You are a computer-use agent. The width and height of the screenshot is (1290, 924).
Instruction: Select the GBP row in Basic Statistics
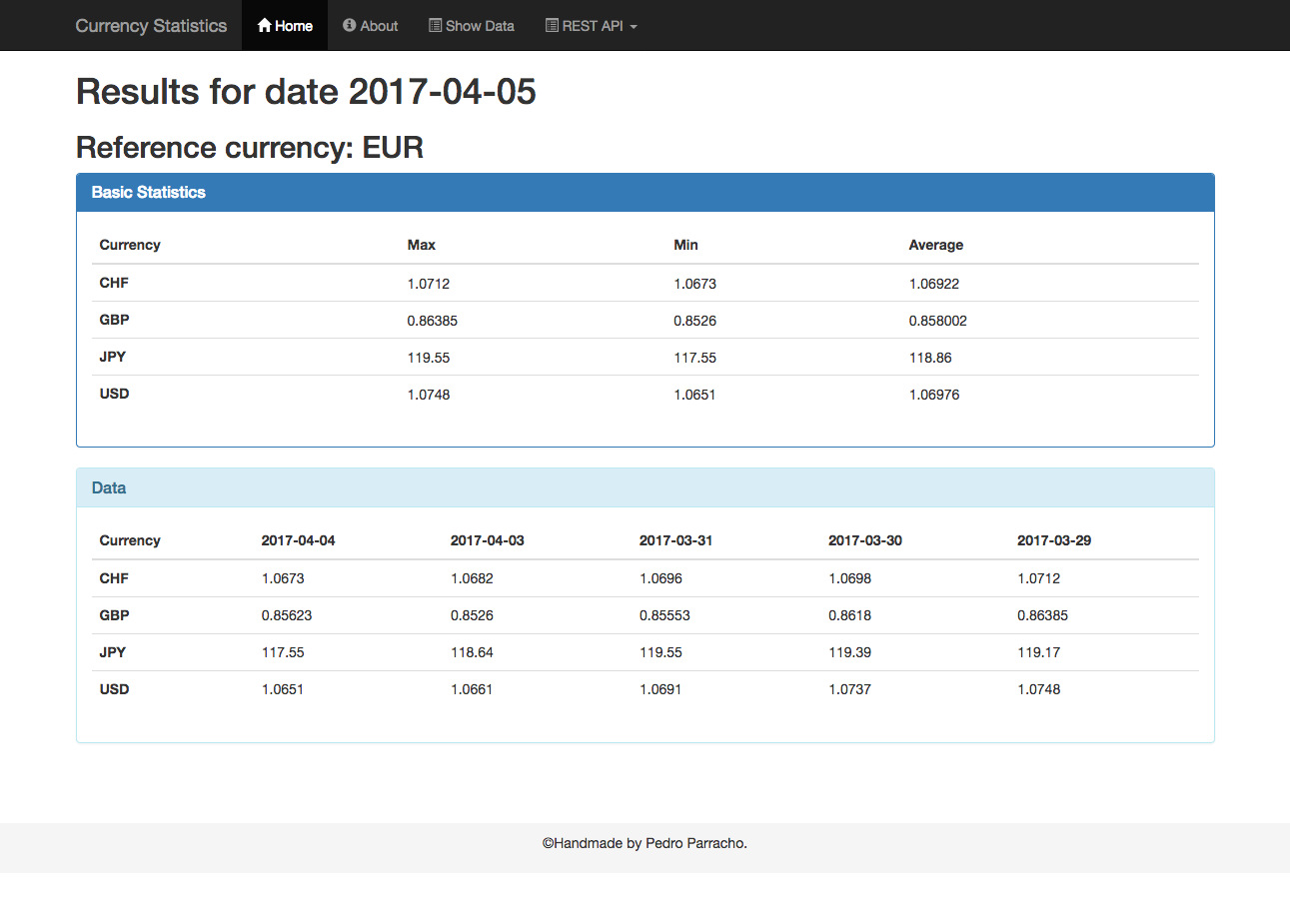pos(114,320)
